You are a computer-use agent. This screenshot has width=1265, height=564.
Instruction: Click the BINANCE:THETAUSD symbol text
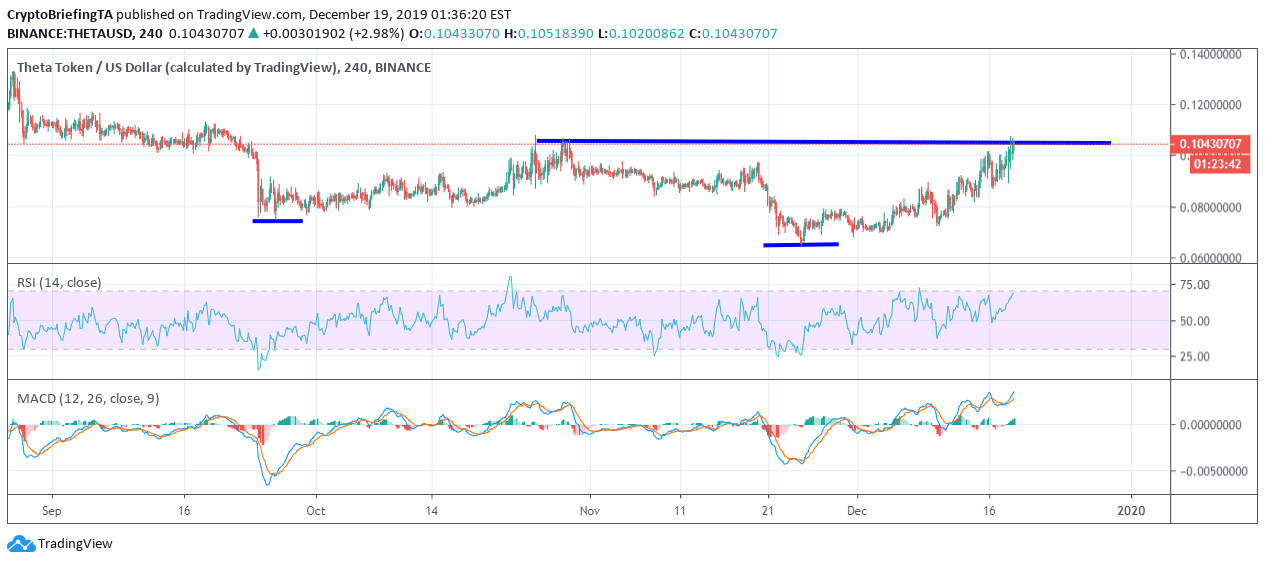point(70,34)
